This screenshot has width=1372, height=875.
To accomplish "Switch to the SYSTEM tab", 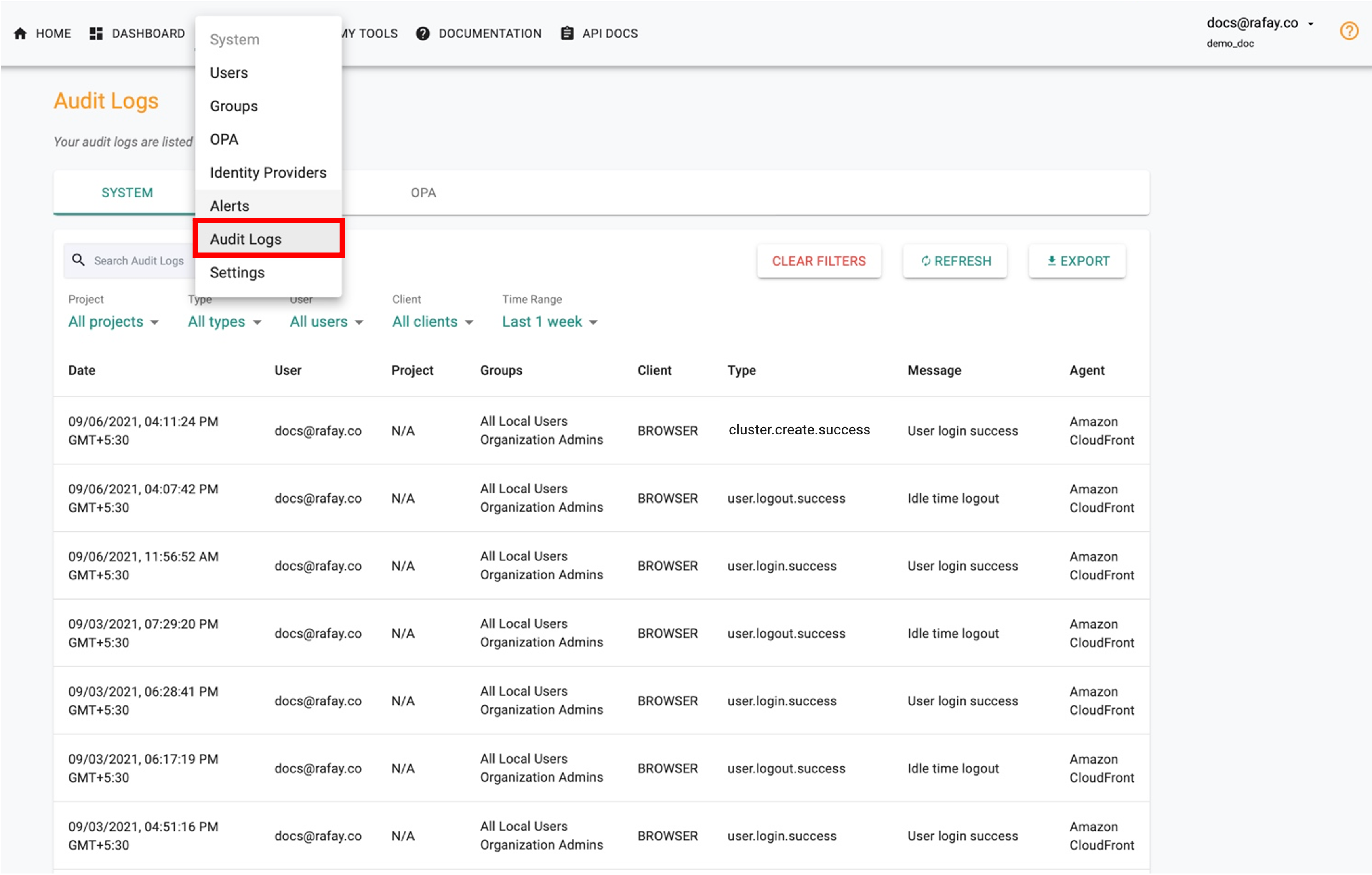I will click(127, 193).
